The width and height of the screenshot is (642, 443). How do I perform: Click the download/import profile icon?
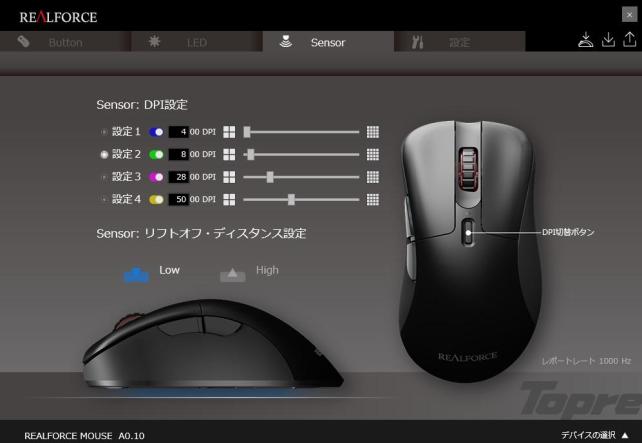pyautogui.click(x=608, y=40)
